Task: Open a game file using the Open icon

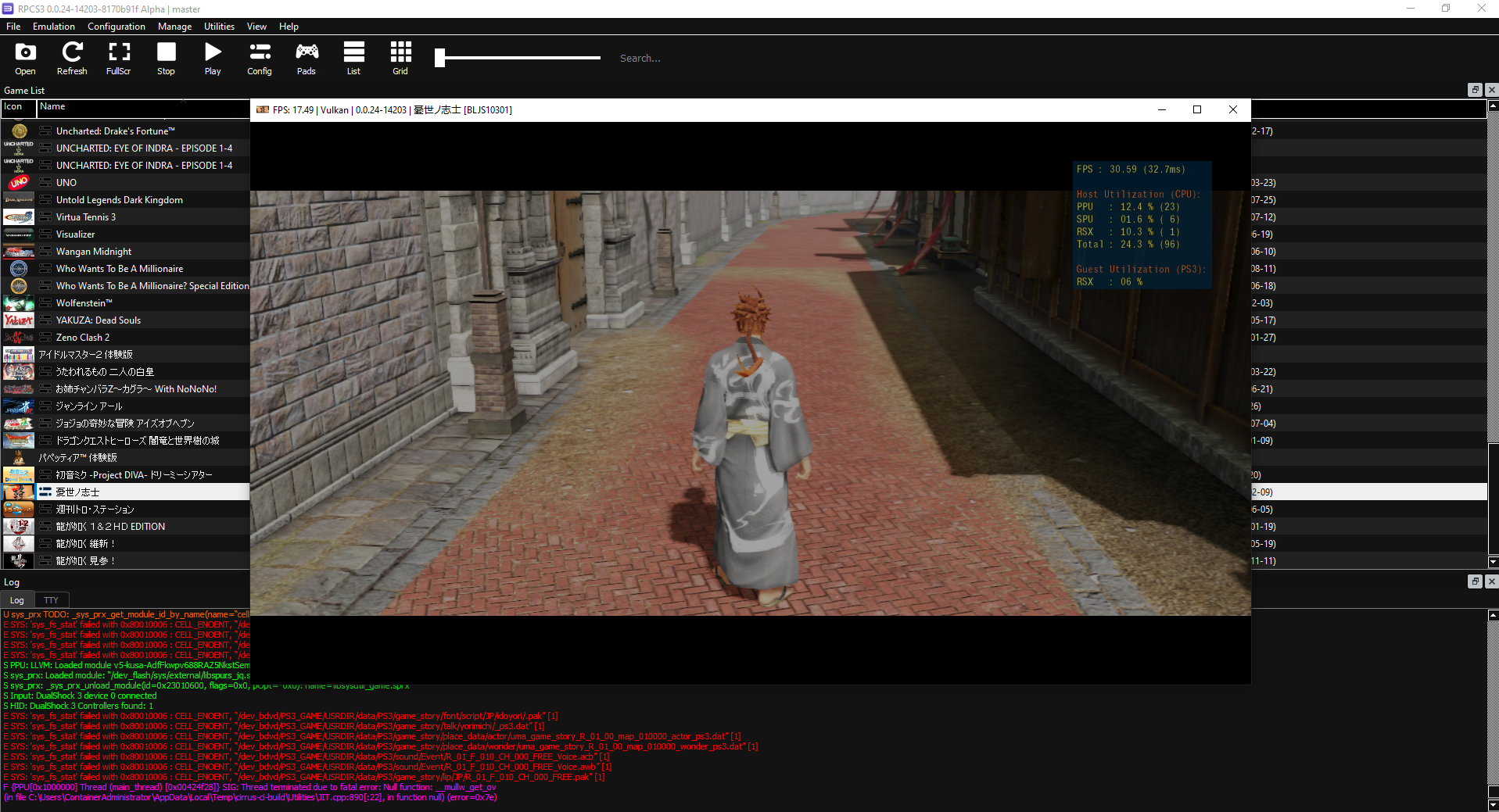Action: click(x=25, y=57)
